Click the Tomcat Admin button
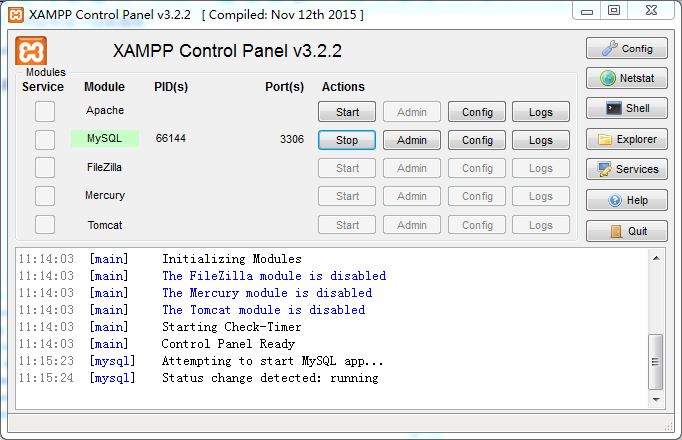This screenshot has height=440, width=682. click(x=411, y=225)
